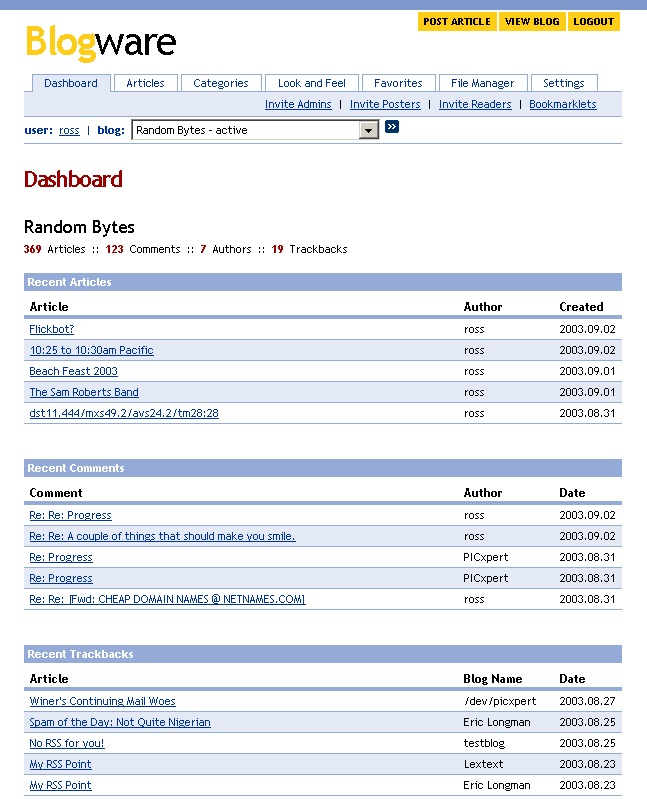The width and height of the screenshot is (647, 799).
Task: Click the 369 articles count
Action: (x=33, y=249)
